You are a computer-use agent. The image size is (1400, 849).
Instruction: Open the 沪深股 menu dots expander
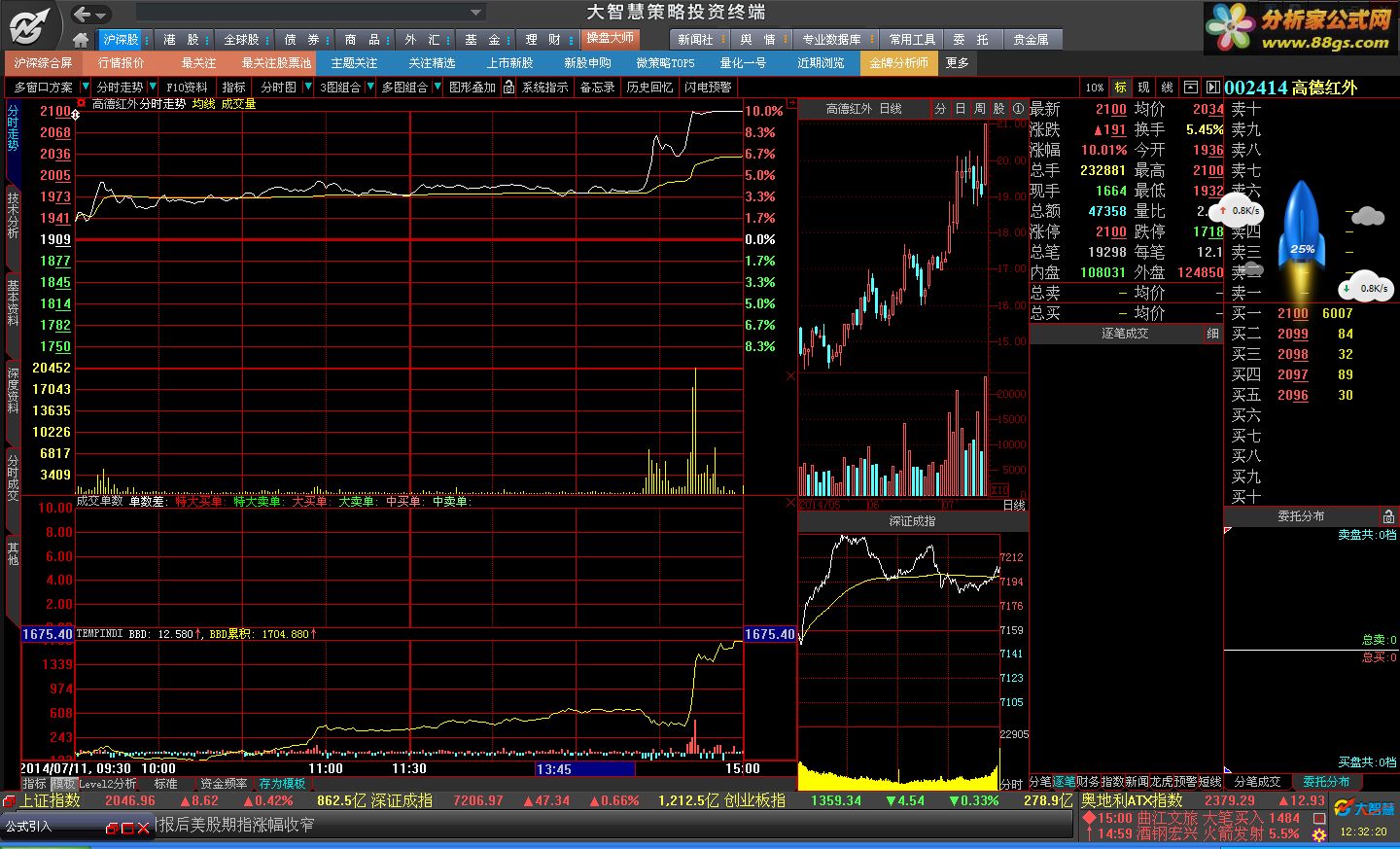(146, 40)
